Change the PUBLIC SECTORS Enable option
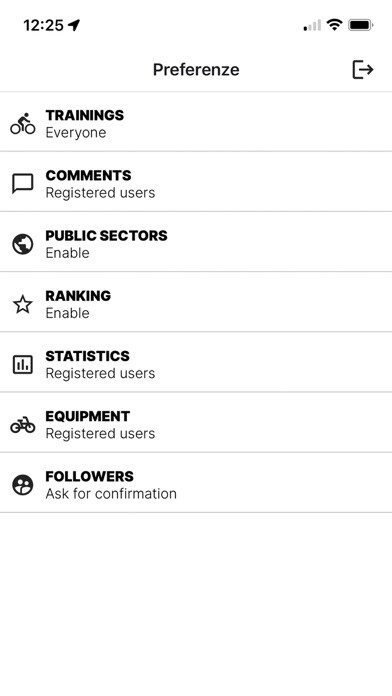392x696 pixels. point(196,242)
